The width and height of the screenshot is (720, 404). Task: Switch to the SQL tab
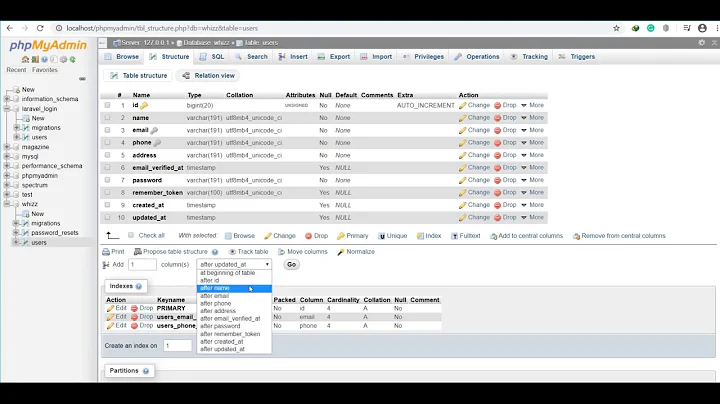(x=212, y=57)
